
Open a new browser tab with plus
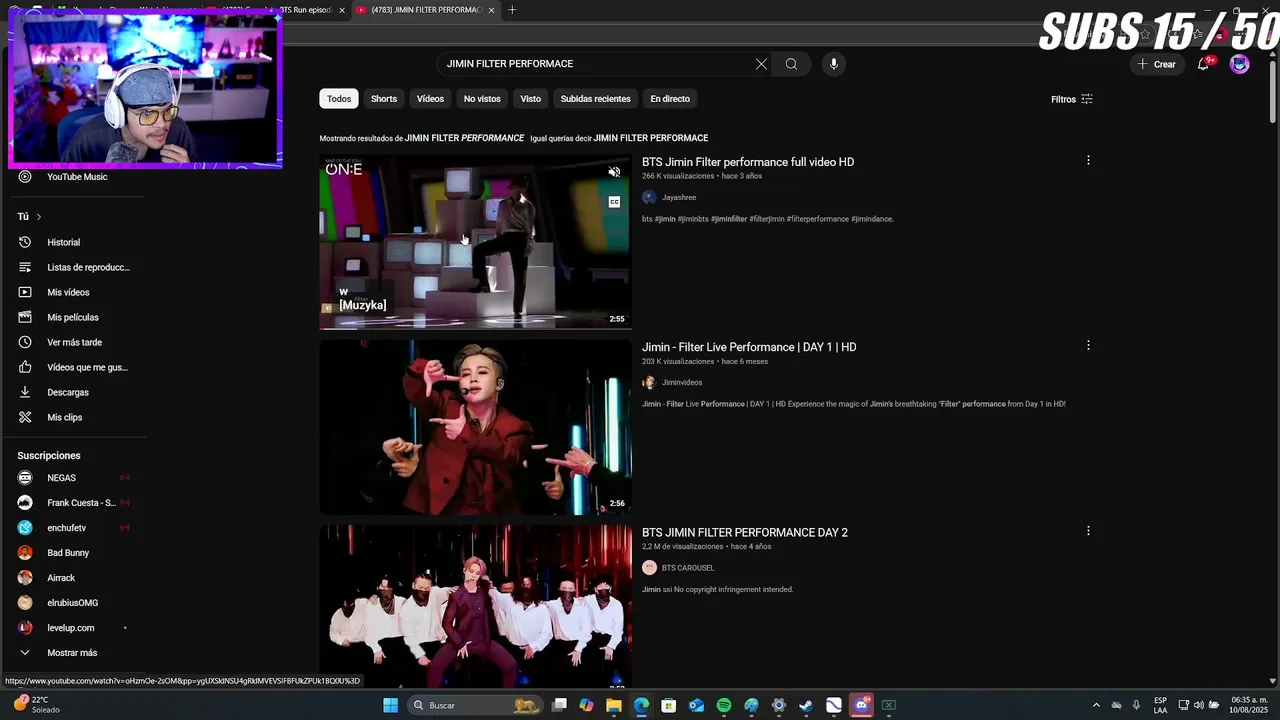[512, 10]
